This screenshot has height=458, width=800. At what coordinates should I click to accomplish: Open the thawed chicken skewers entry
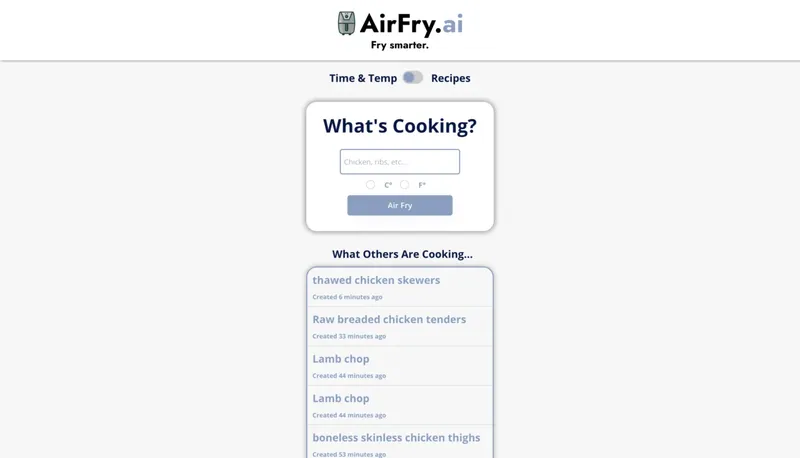point(376,280)
